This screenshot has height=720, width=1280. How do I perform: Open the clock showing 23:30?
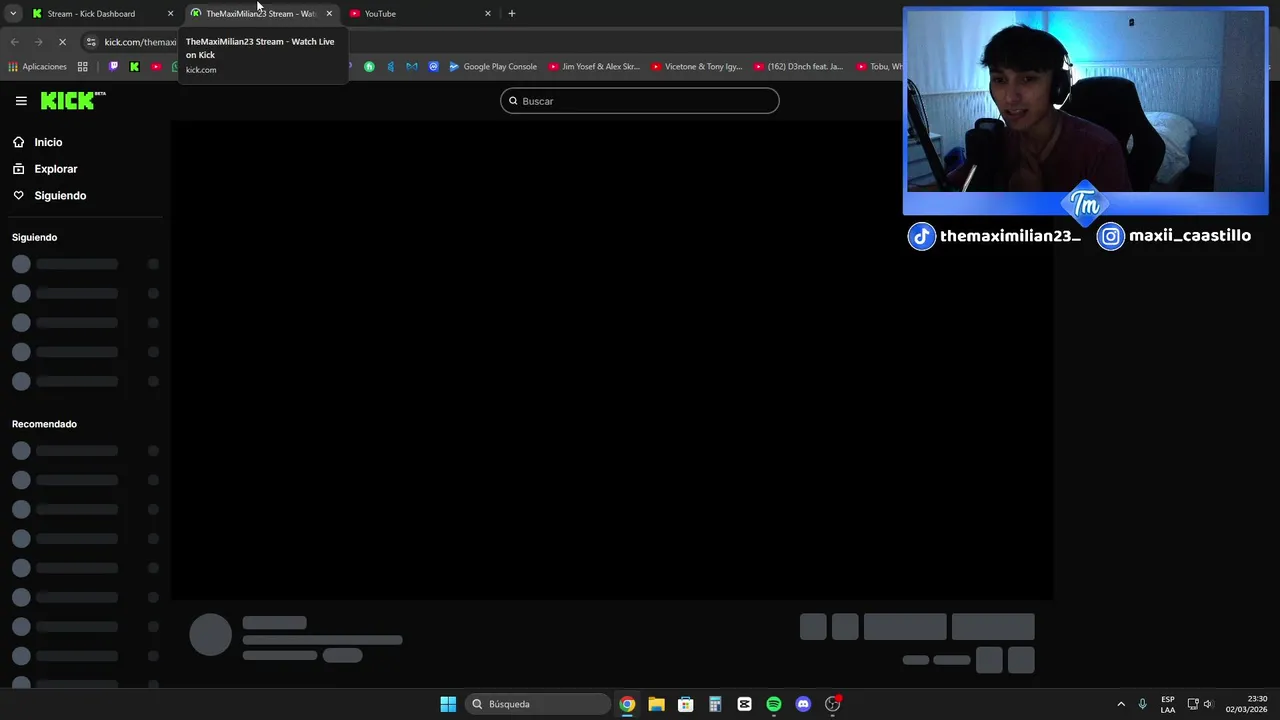coord(1246,704)
